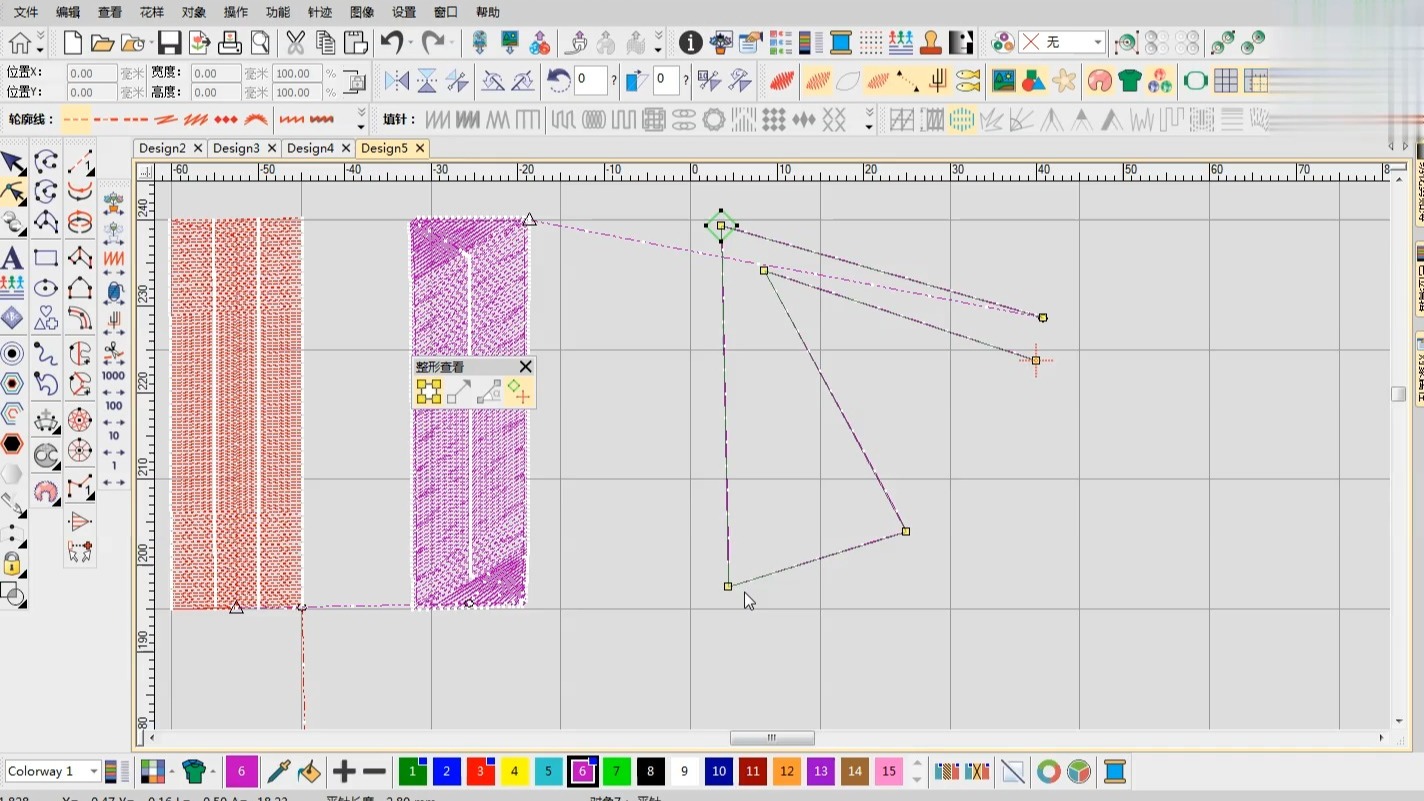Click the lock object icon
The width and height of the screenshot is (1424, 801).
click(x=12, y=564)
